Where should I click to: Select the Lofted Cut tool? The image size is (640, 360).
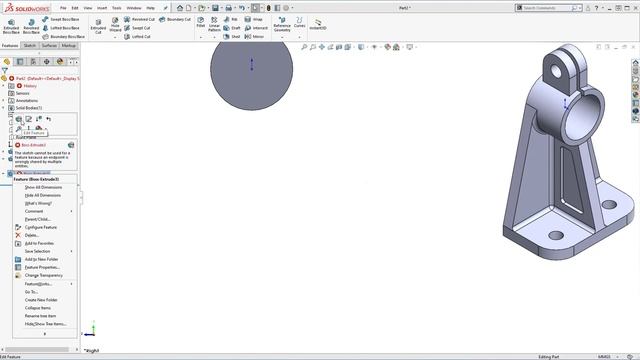pyautogui.click(x=137, y=36)
